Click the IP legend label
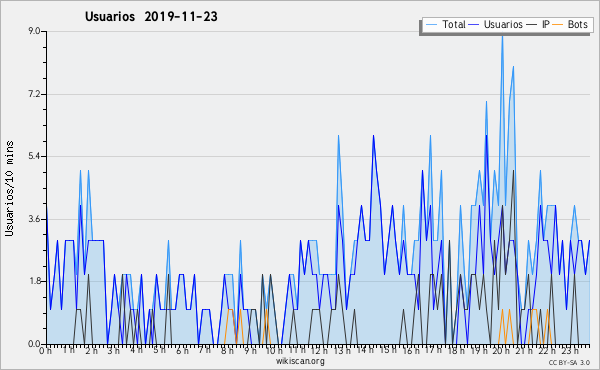Image resolution: width=600 pixels, height=370 pixels. [x=546, y=24]
